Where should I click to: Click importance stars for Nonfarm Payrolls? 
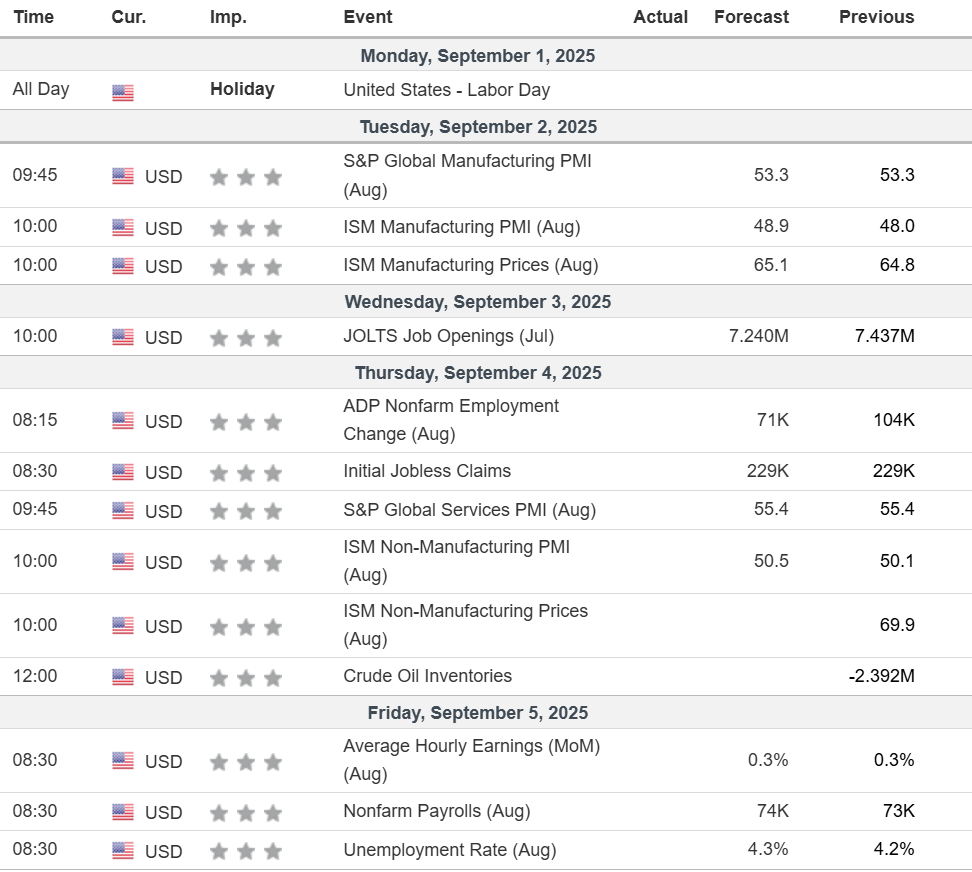coord(246,813)
